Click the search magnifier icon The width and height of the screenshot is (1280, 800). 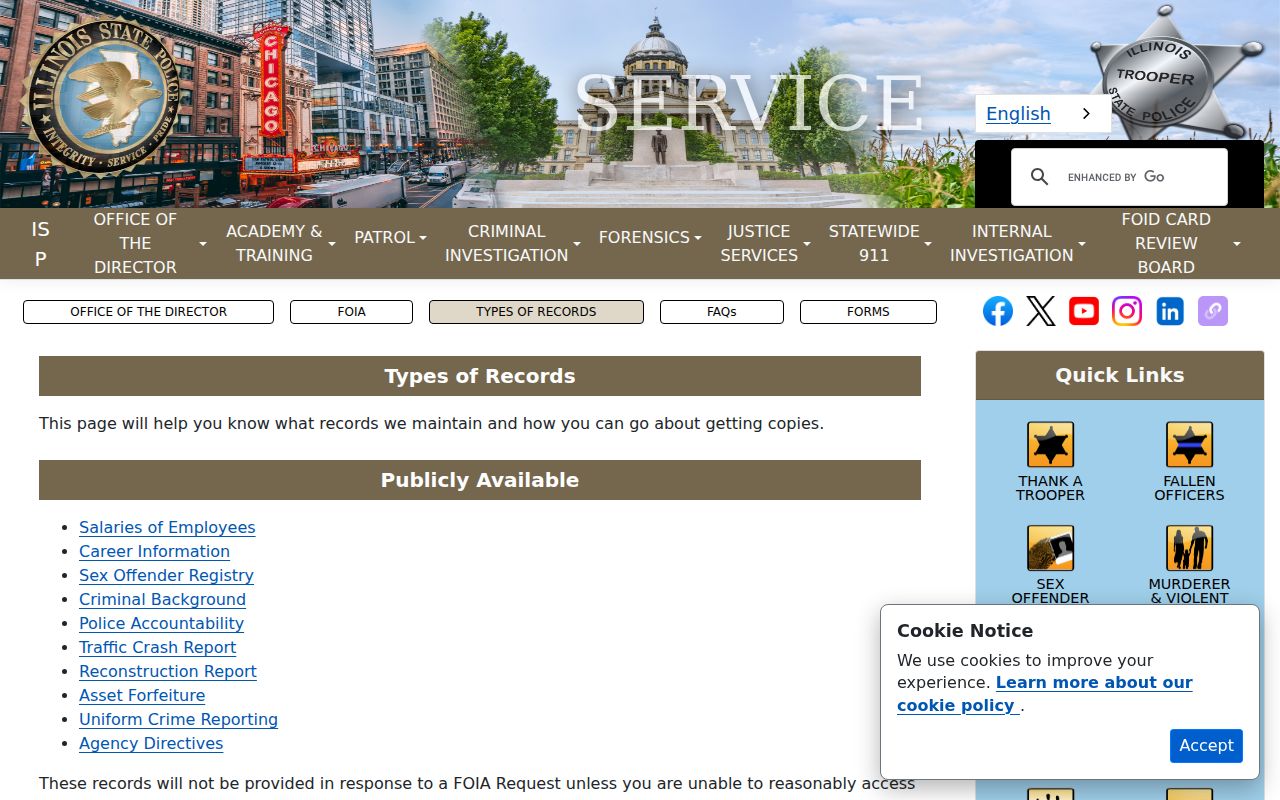(1040, 177)
